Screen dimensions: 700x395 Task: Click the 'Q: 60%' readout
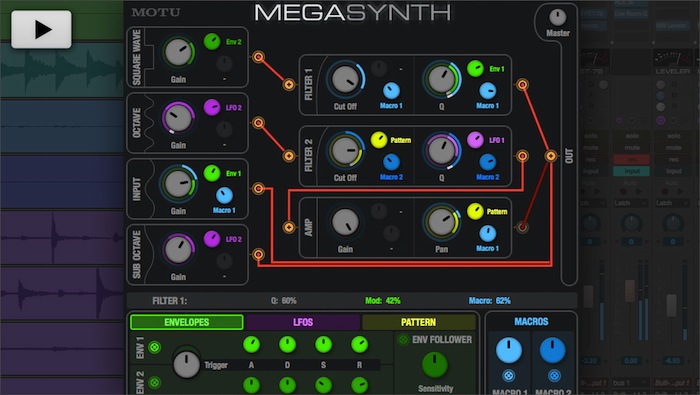point(283,301)
